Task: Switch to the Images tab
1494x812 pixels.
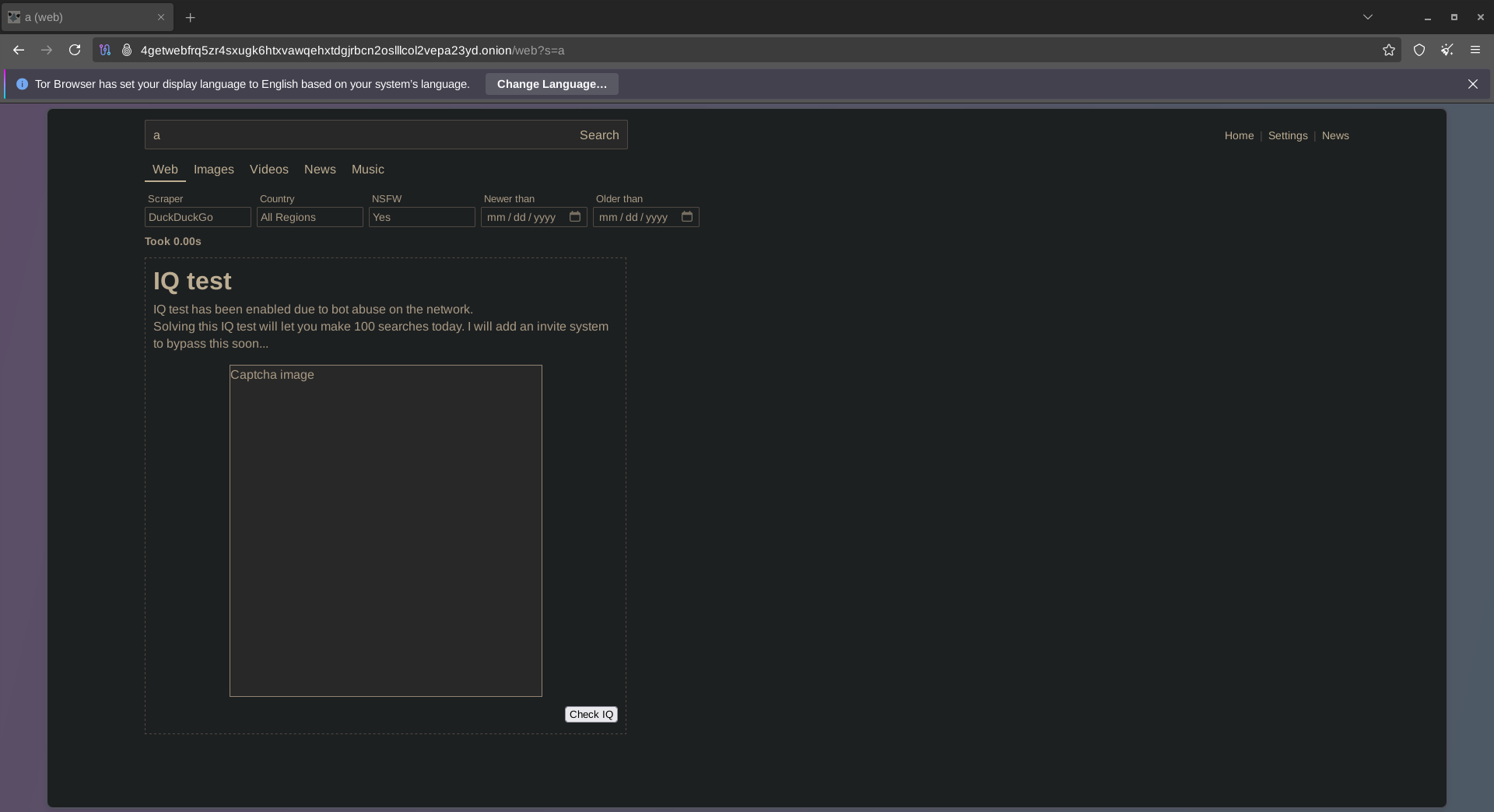Action: pyautogui.click(x=213, y=170)
